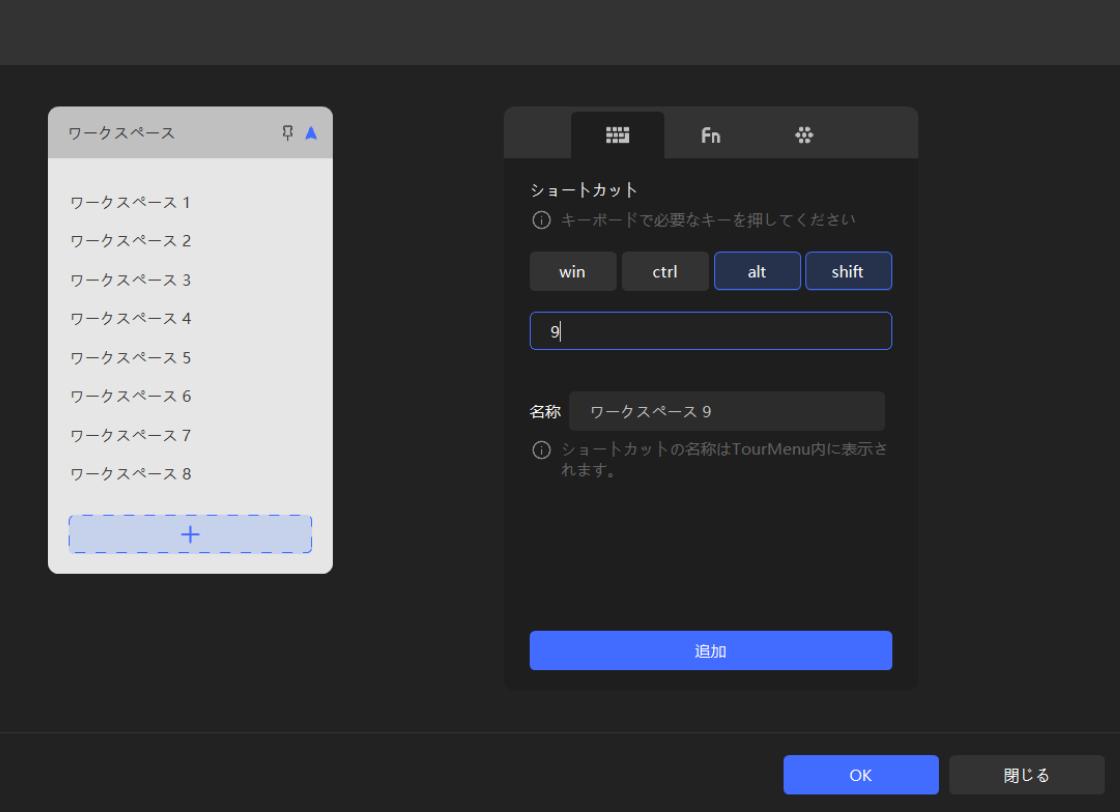This screenshot has width=1120, height=812.
Task: Select ワークスペース 1 in the list
Action: (130, 203)
